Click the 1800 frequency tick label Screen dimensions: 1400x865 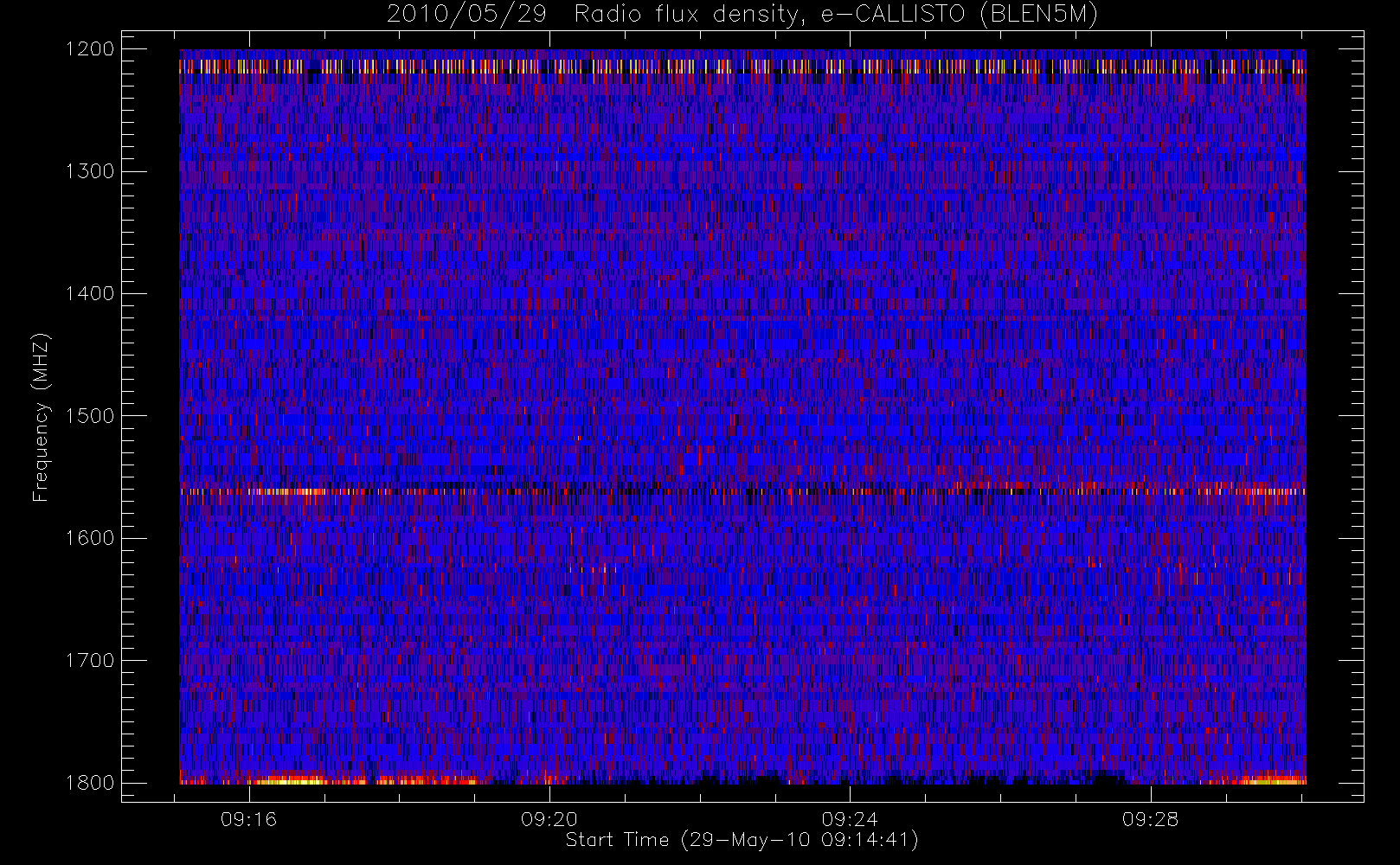90,783
